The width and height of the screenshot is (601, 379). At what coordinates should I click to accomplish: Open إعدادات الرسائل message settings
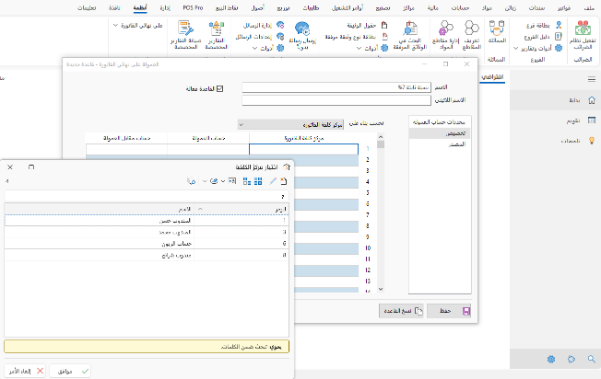pos(260,37)
